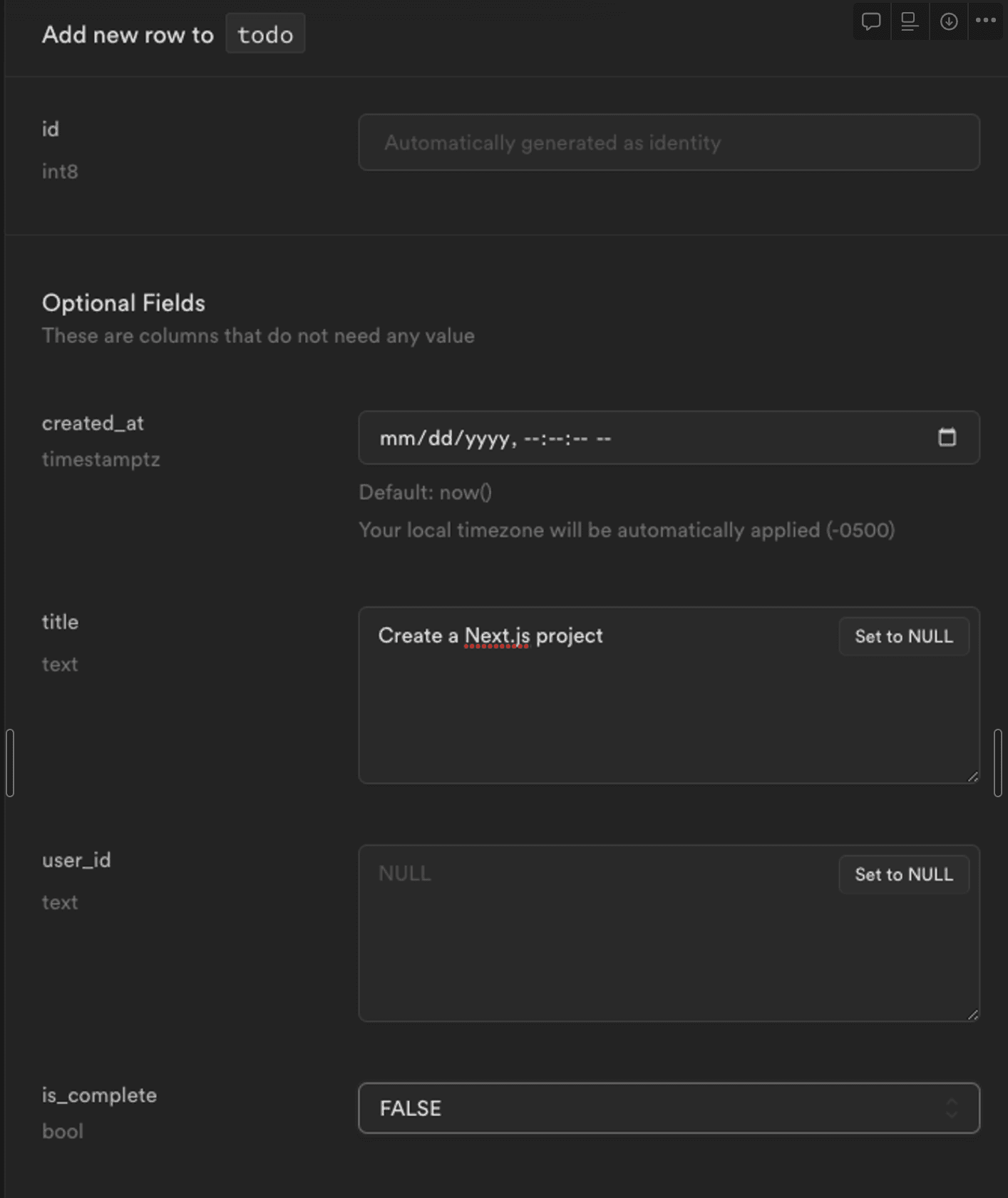The height and width of the screenshot is (1198, 1008).
Task: Click the resize handle of user_id textarea
Action: pyautogui.click(x=972, y=1015)
